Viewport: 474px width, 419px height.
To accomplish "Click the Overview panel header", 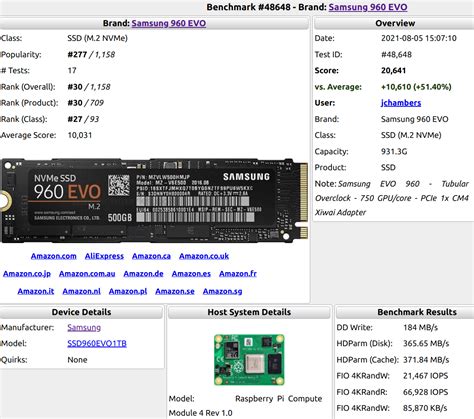I will (394, 23).
